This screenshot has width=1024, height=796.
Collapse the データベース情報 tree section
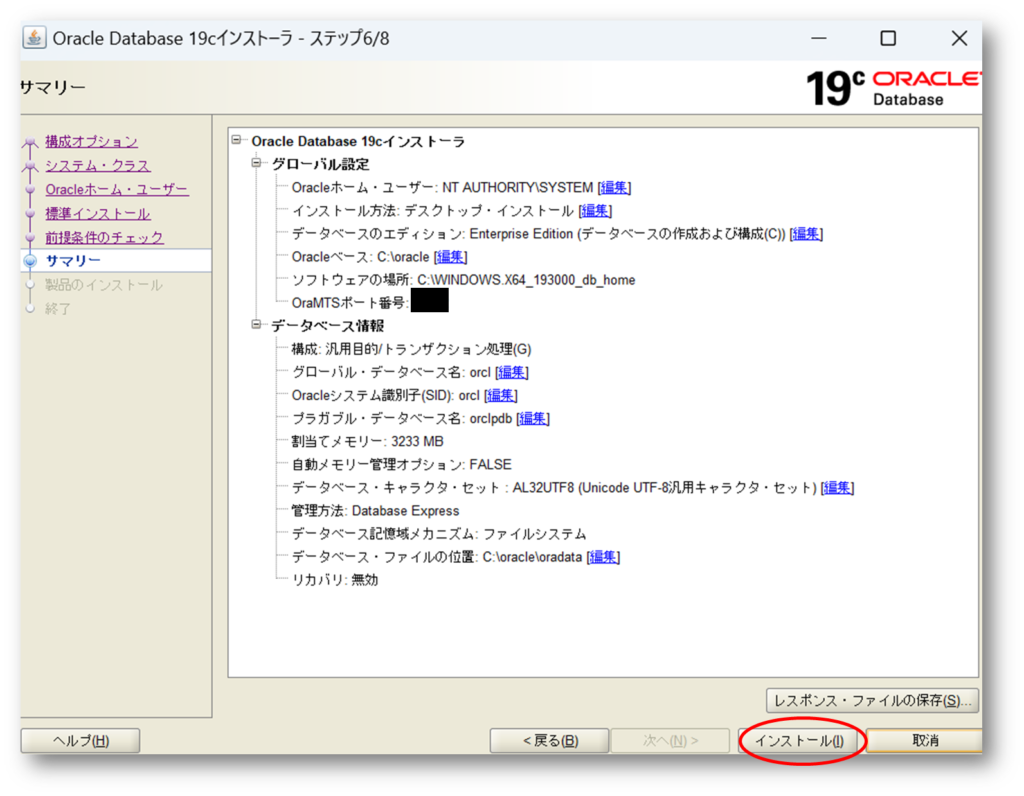point(257,325)
